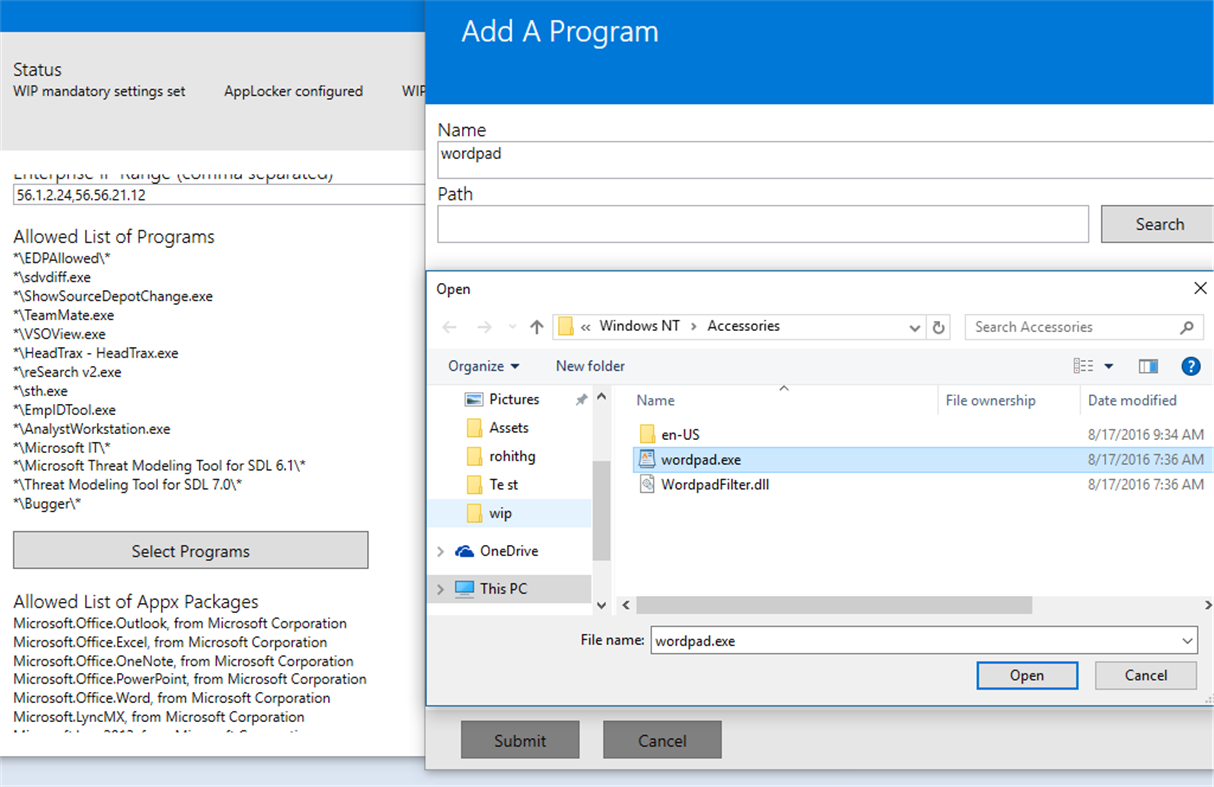Viewport: 1214px width, 787px height.
Task: Expand the OneDrive tree item
Action: click(x=440, y=550)
